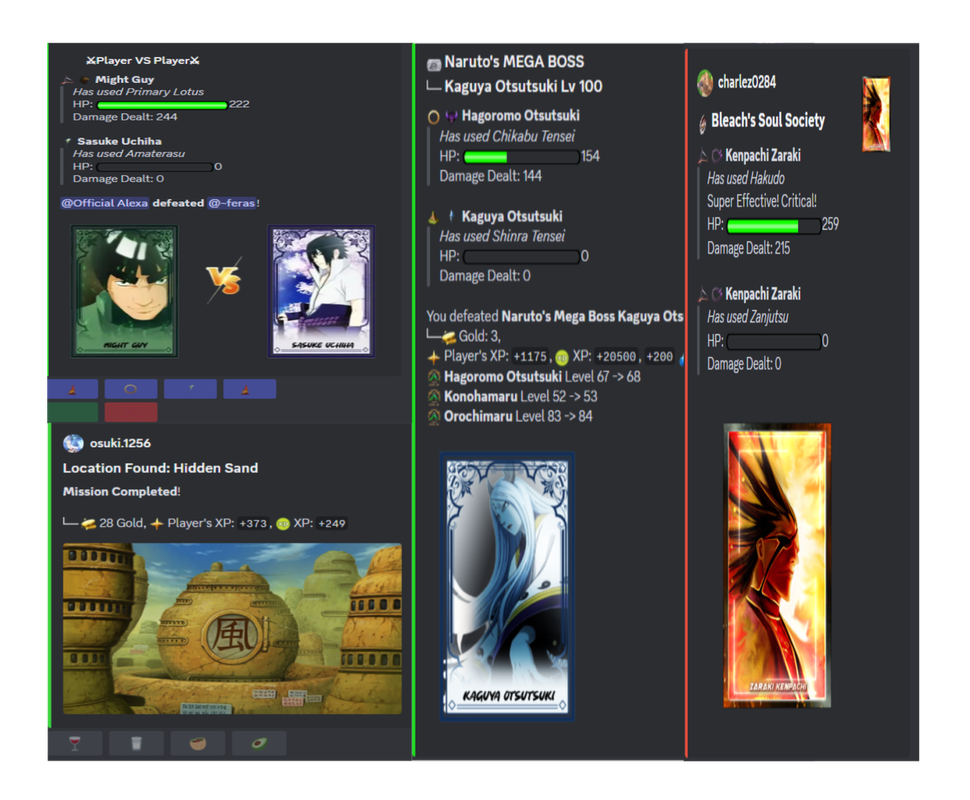
Task: Select the Kaguya Otsutsuki character card
Action: pos(507,583)
